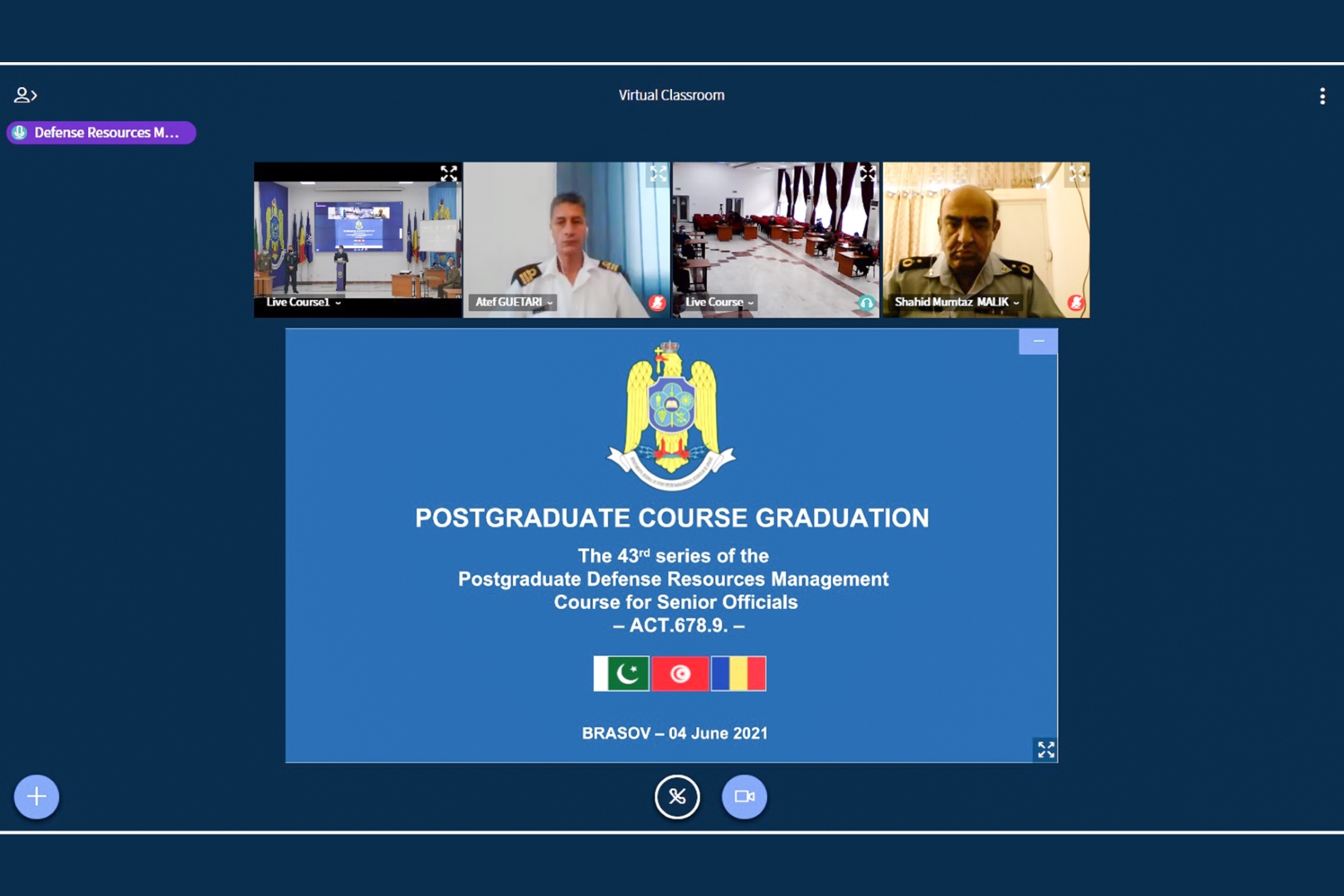Open the three-dot options menu
Viewport: 1344px width, 896px height.
[x=1322, y=96]
